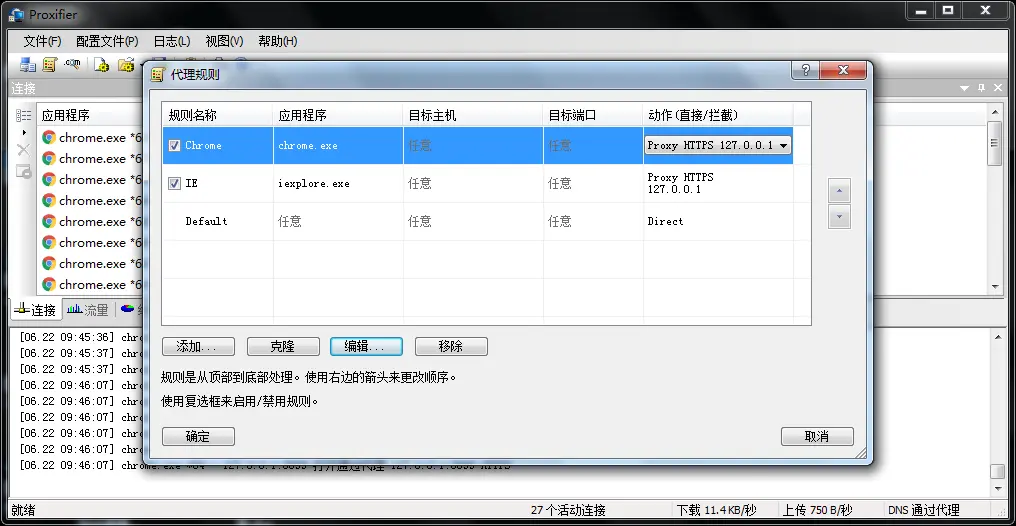This screenshot has height=526, width=1016.
Task: Close the 连接 panel with its X
Action: pyautogui.click(x=998, y=88)
